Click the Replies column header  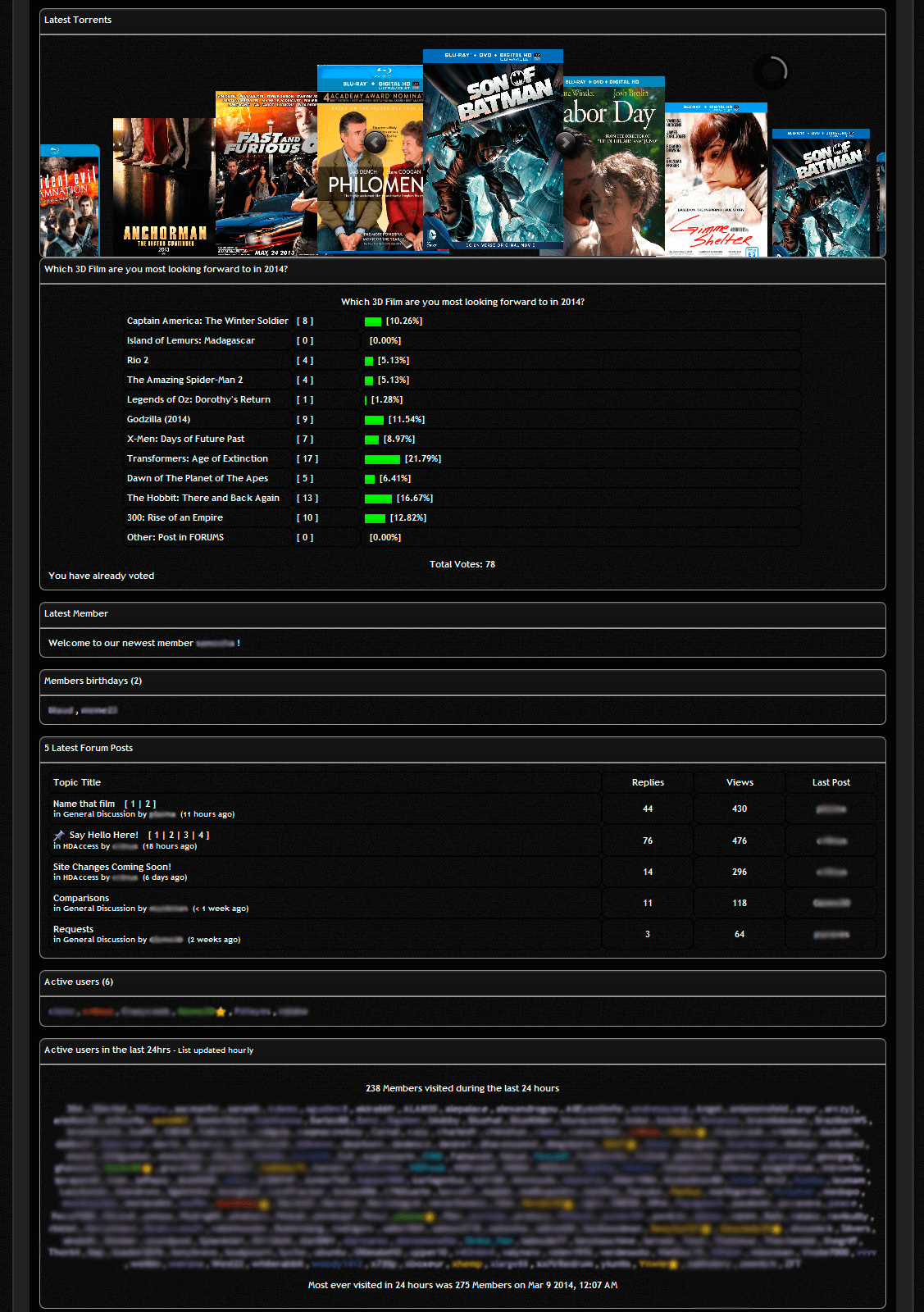pyautogui.click(x=648, y=782)
